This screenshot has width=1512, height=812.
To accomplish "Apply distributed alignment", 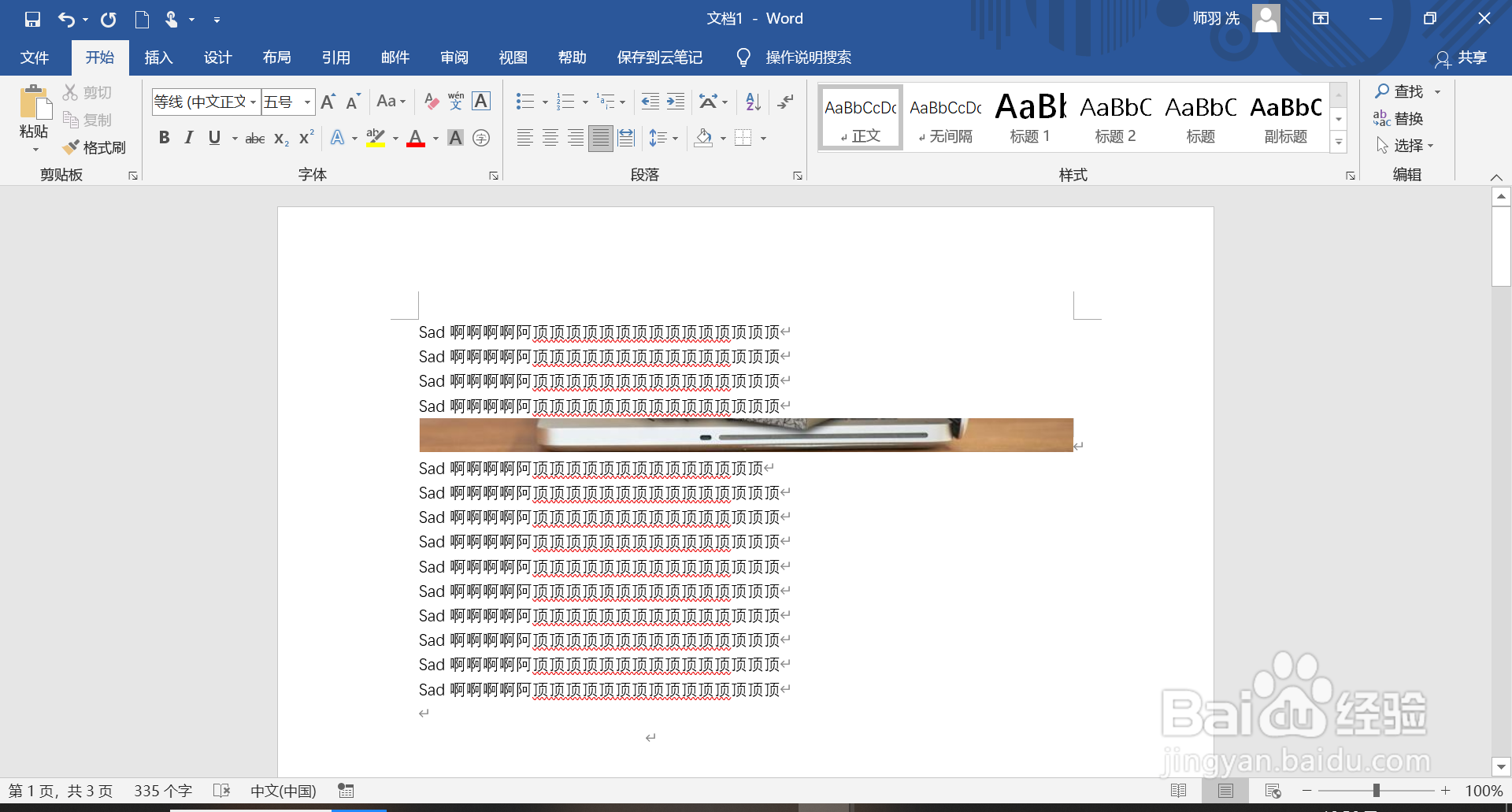I will [626, 138].
